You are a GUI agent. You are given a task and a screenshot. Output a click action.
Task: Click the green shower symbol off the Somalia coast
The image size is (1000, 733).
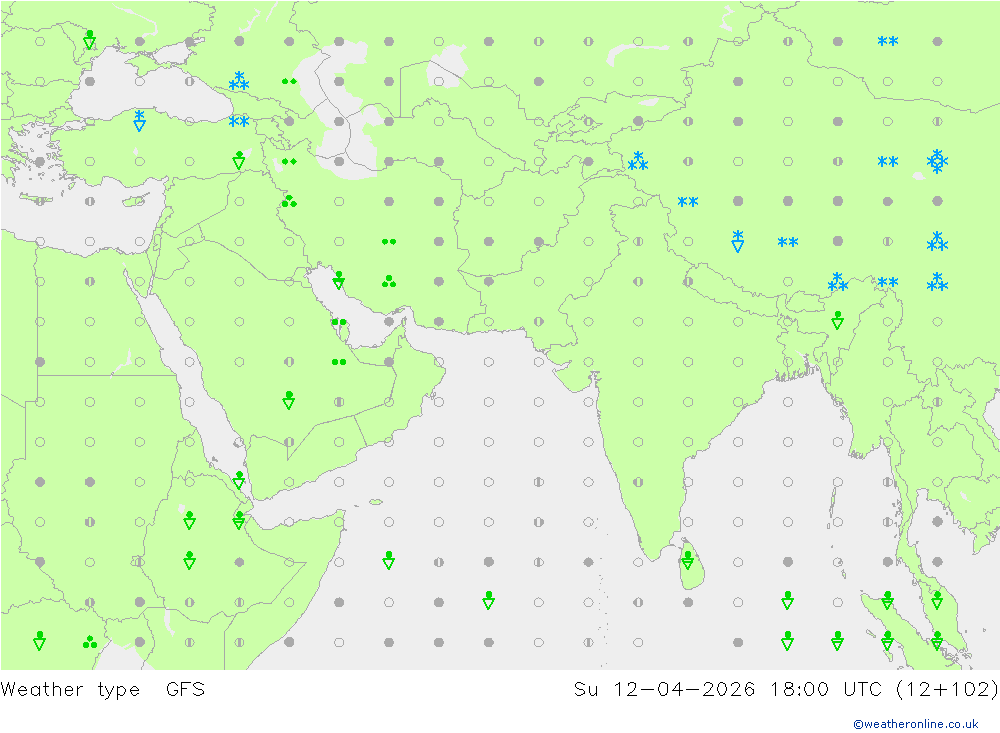[388, 560]
